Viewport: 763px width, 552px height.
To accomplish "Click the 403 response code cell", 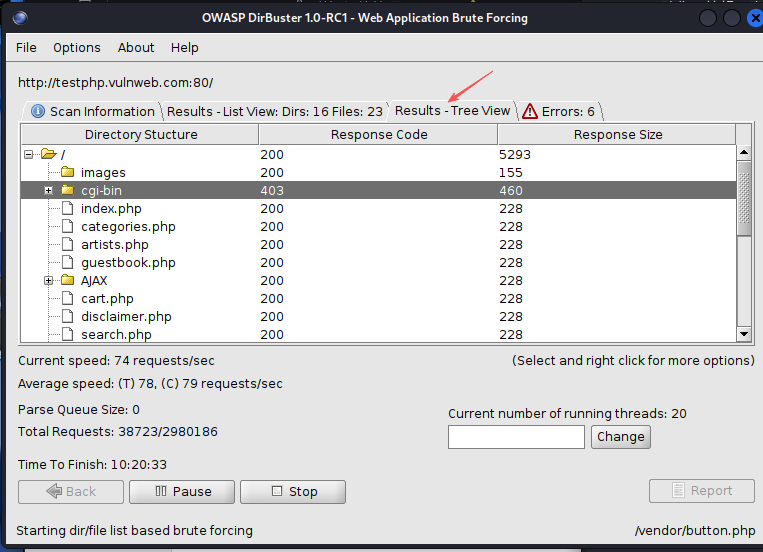I will point(272,190).
